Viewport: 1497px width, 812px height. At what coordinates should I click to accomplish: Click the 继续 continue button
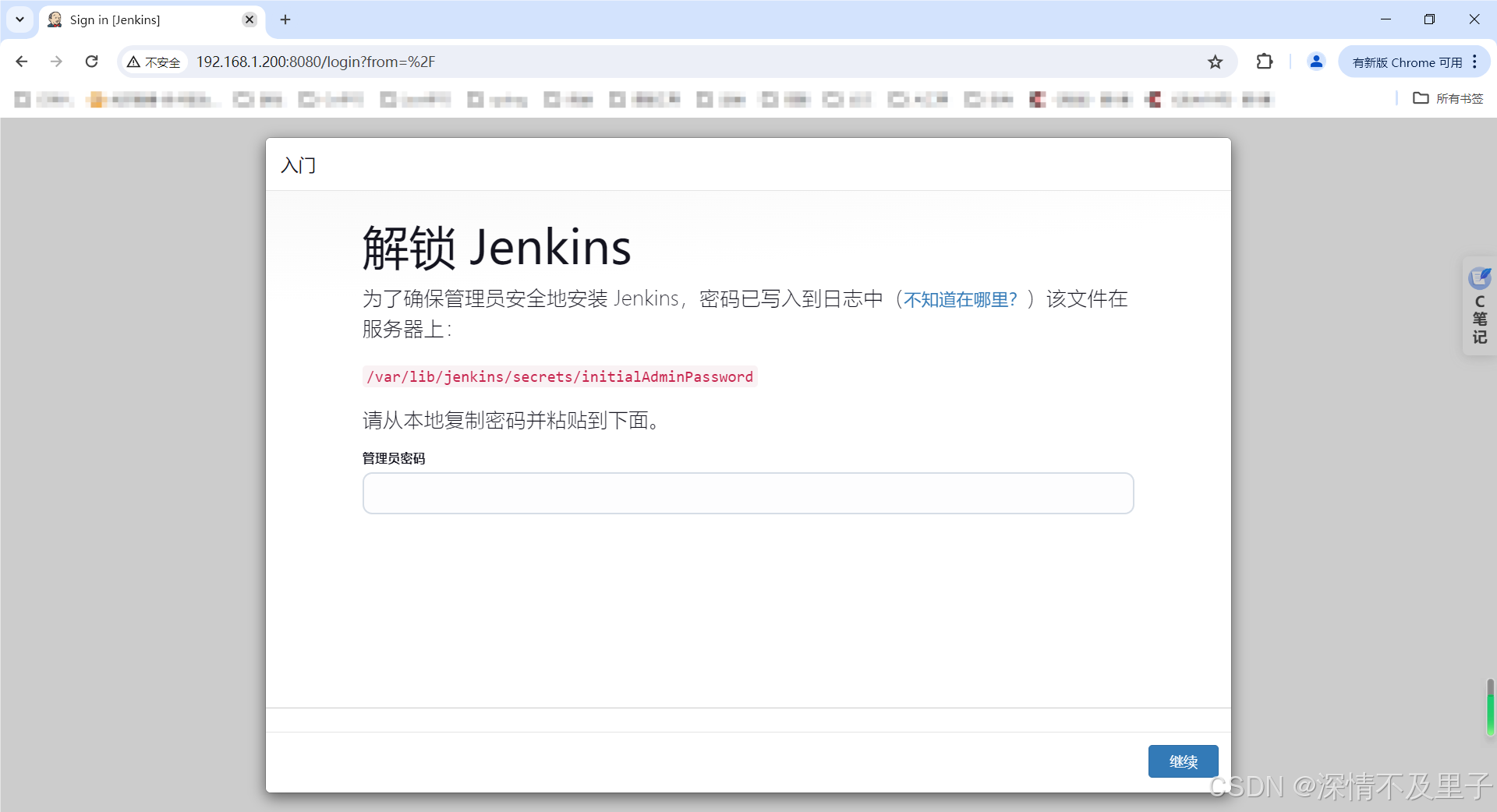[x=1183, y=761]
